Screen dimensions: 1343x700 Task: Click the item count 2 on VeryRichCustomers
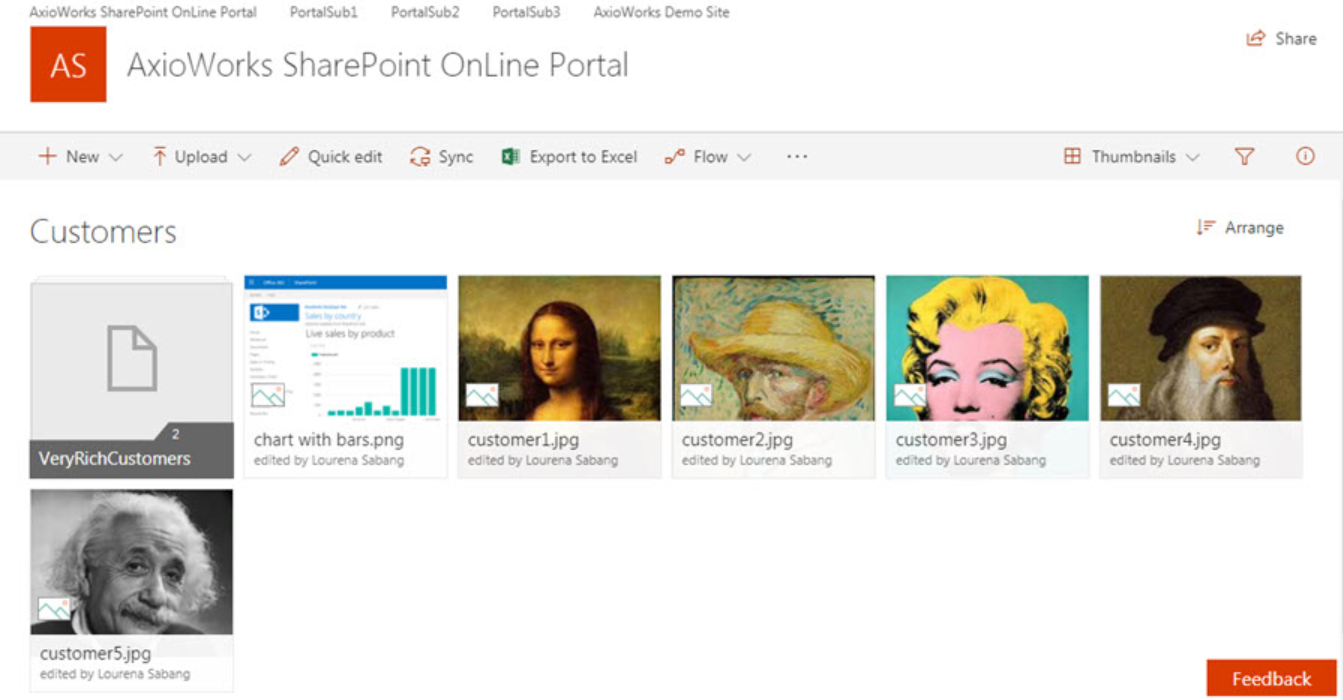(176, 434)
